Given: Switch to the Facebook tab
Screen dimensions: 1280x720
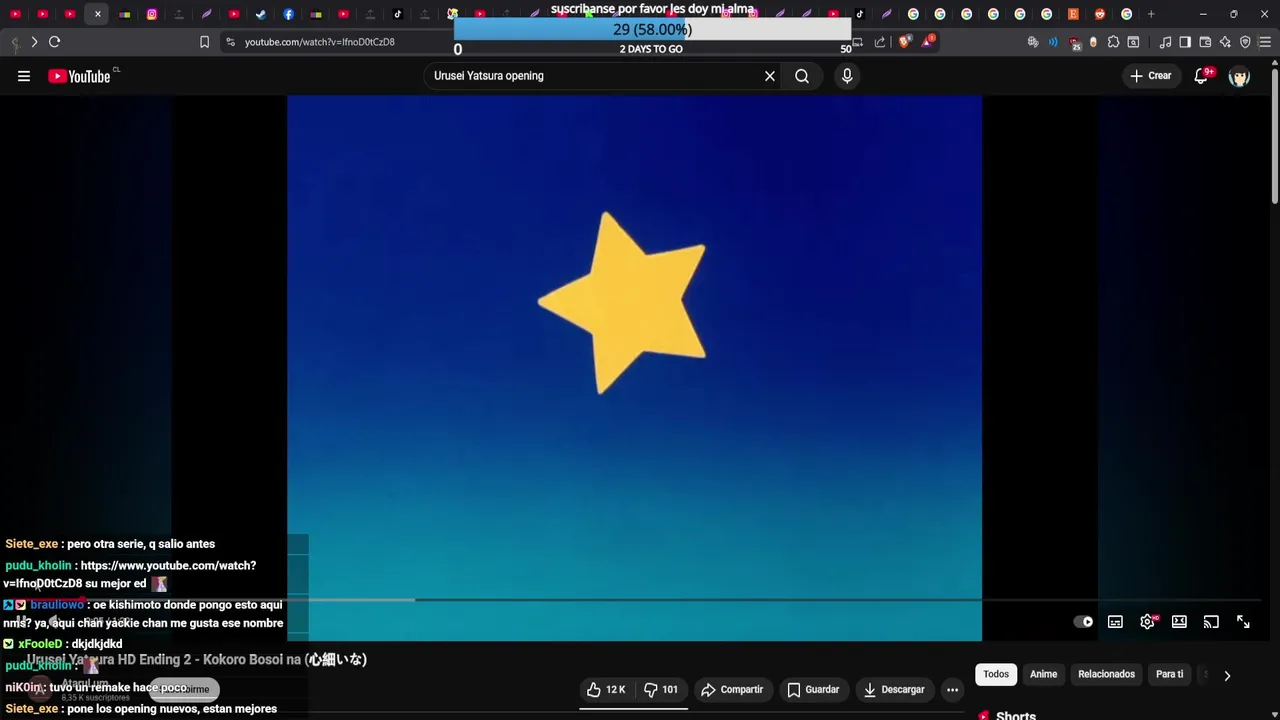Looking at the screenshot, I should pyautogui.click(x=288, y=14).
